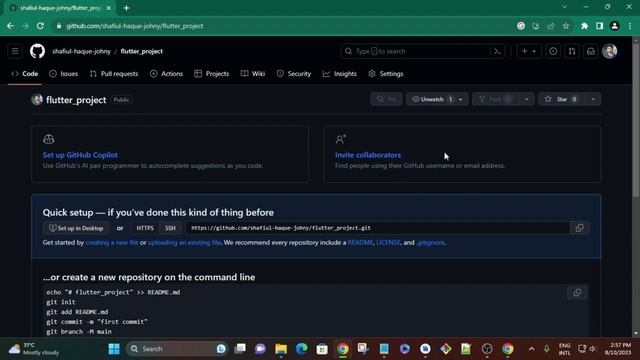Viewport: 640px width, 360px height.
Task: Click the share page icon in address bar
Action: pos(551,26)
